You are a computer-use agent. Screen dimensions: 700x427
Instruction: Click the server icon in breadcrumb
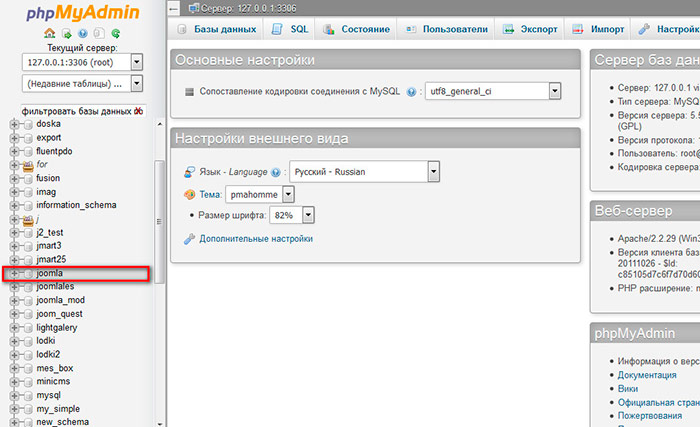tap(194, 8)
